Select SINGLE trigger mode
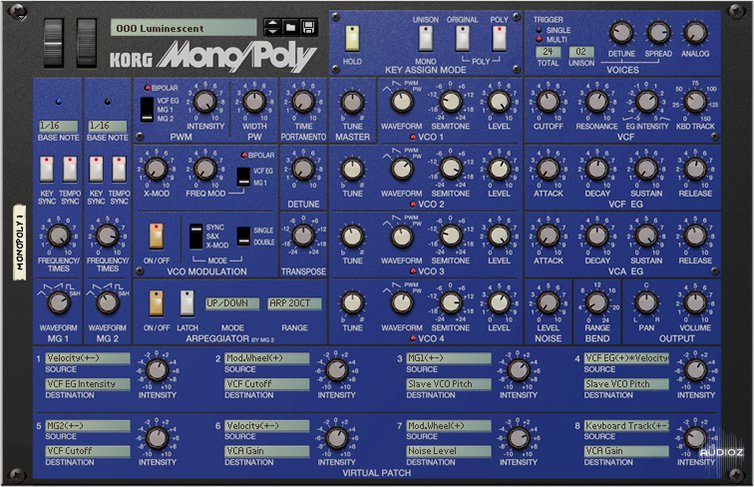754x487 pixels. 539,30
